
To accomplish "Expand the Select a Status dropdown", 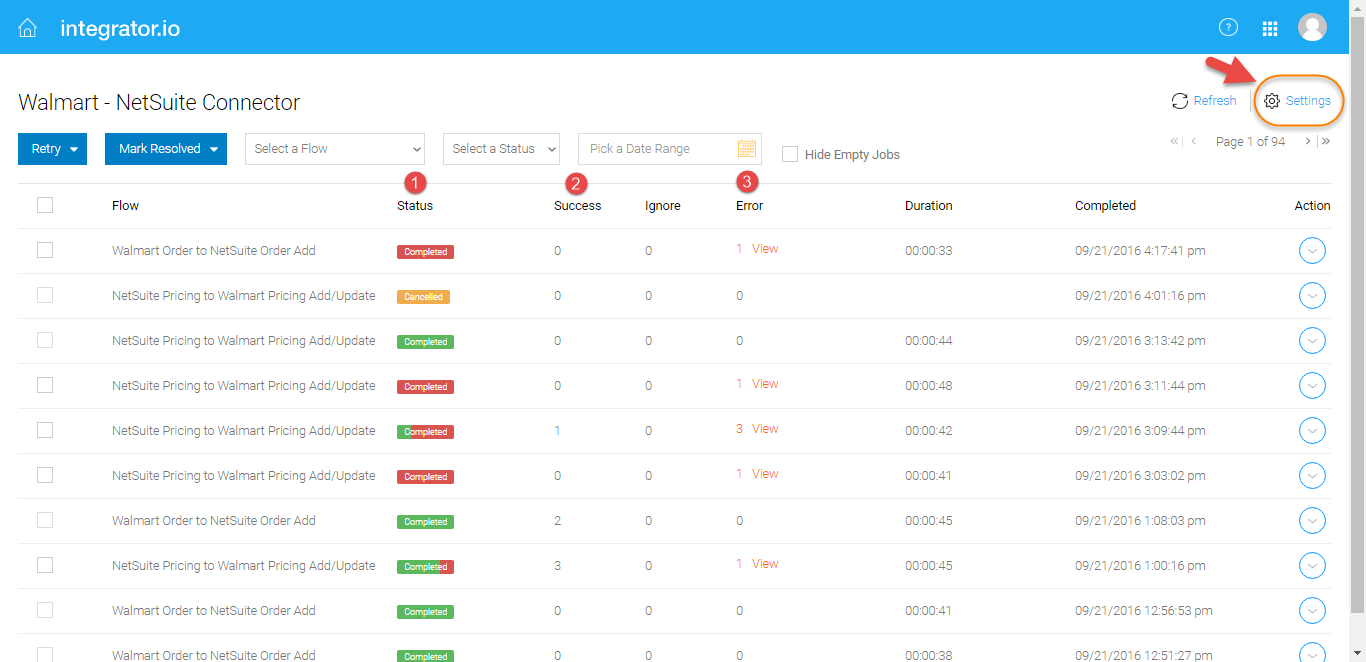I will 501,149.
